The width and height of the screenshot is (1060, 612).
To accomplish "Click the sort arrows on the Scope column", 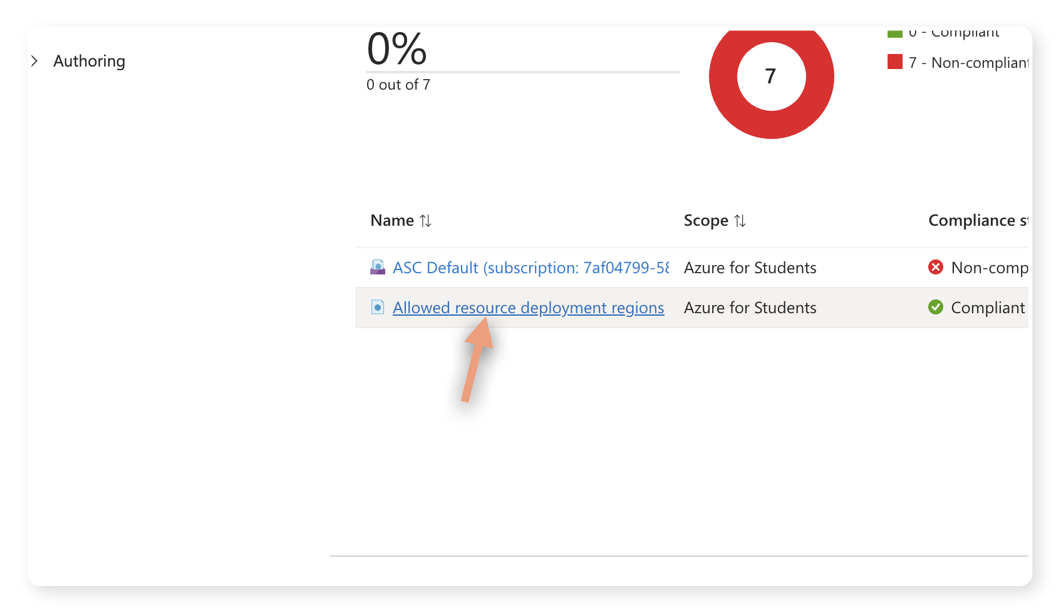I will click(x=741, y=220).
